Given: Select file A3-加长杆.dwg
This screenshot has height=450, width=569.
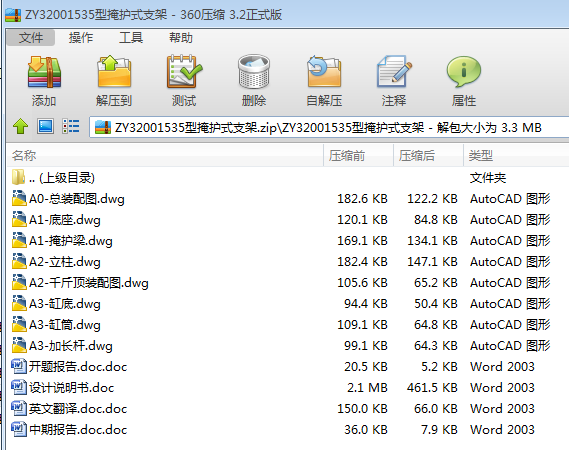Looking at the screenshot, I should click(x=288, y=346).
